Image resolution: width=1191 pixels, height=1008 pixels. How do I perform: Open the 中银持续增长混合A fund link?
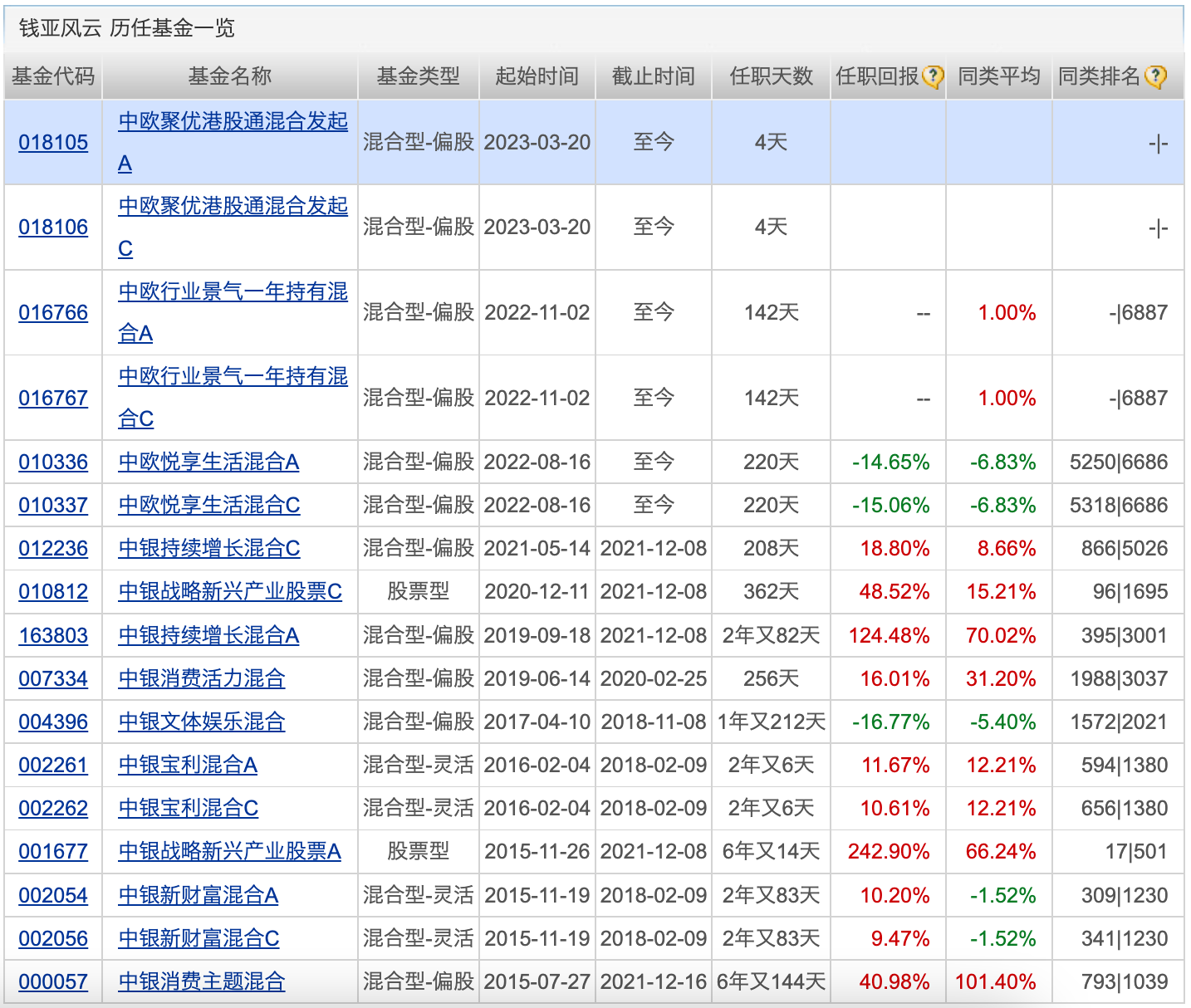click(x=208, y=635)
